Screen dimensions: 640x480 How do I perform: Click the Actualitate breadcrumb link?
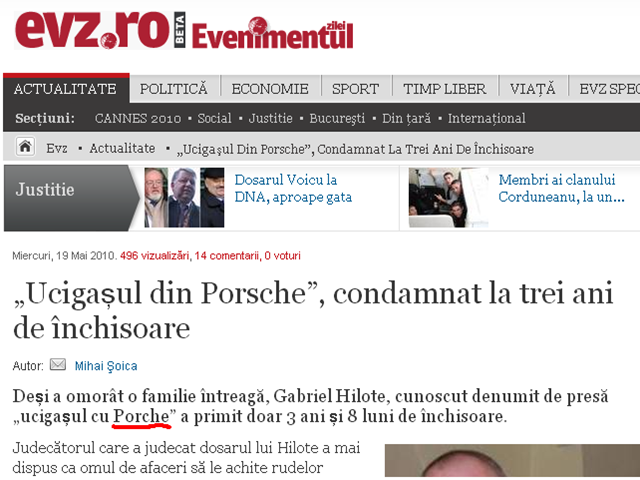coord(122,148)
